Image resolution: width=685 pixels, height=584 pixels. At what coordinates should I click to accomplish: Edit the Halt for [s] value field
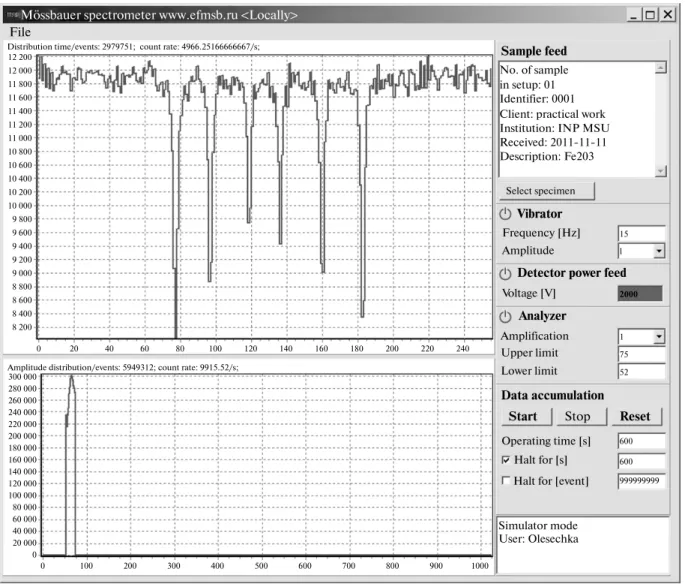point(641,461)
